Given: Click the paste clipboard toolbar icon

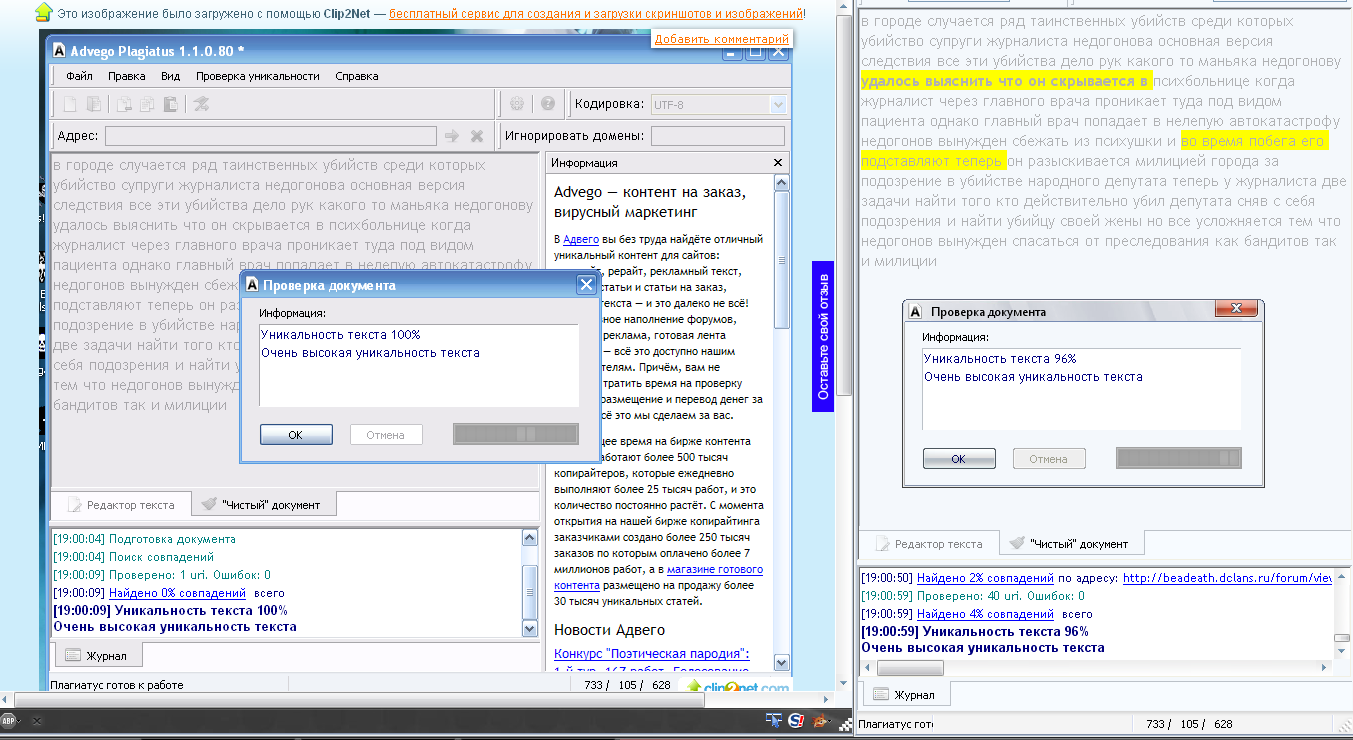Looking at the screenshot, I should 170,104.
